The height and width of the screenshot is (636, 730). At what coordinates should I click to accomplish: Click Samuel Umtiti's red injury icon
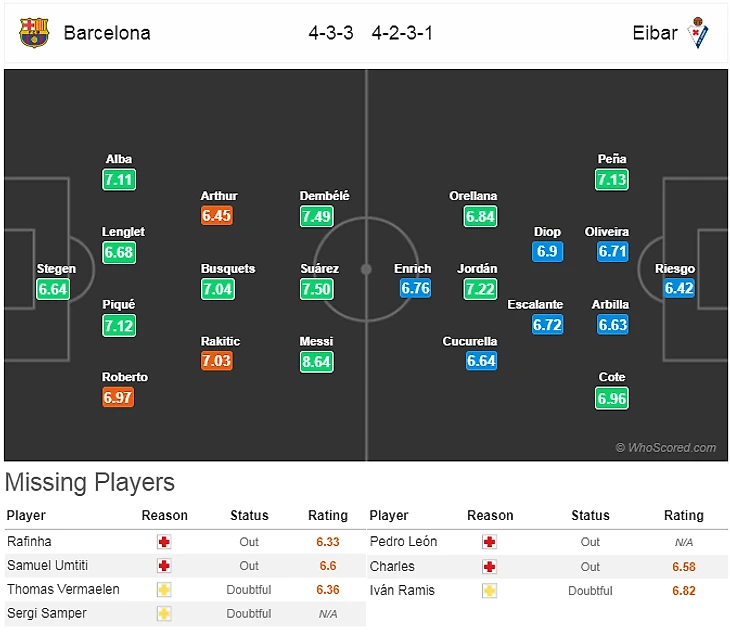tap(164, 565)
